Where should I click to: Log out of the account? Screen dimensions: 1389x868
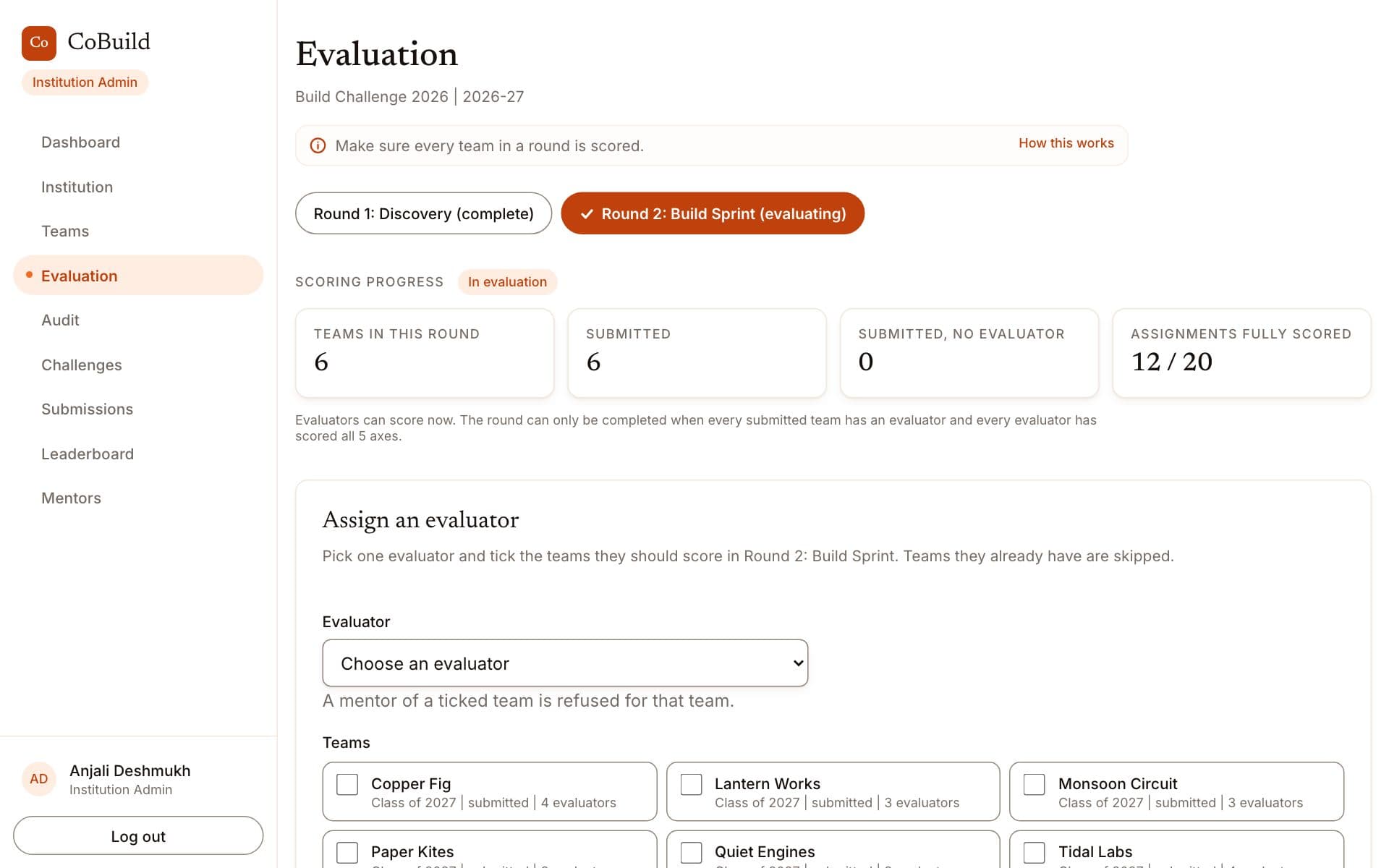point(138,836)
